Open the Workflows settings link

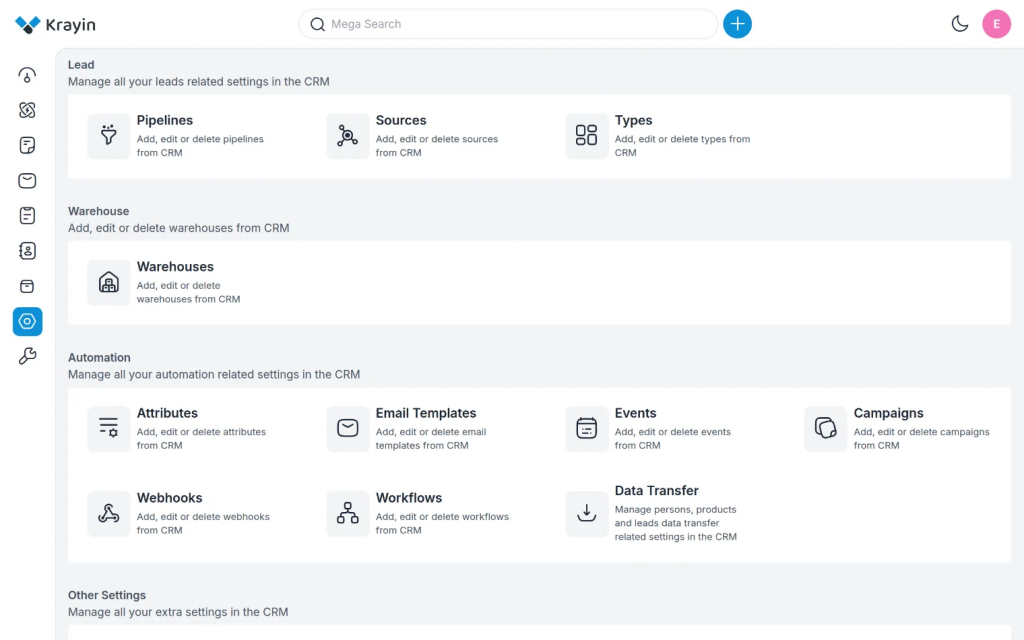click(x=409, y=498)
